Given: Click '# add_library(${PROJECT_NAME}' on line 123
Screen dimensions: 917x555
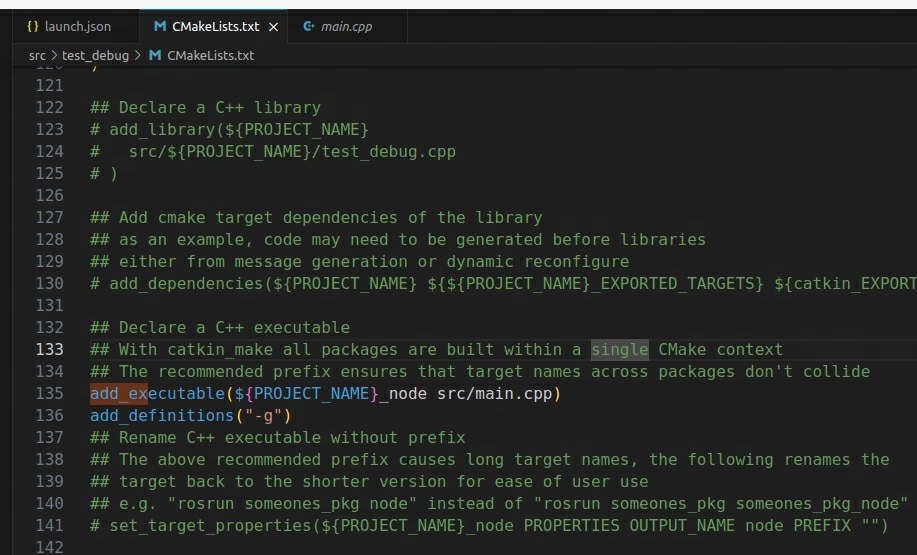Looking at the screenshot, I should (229, 130).
